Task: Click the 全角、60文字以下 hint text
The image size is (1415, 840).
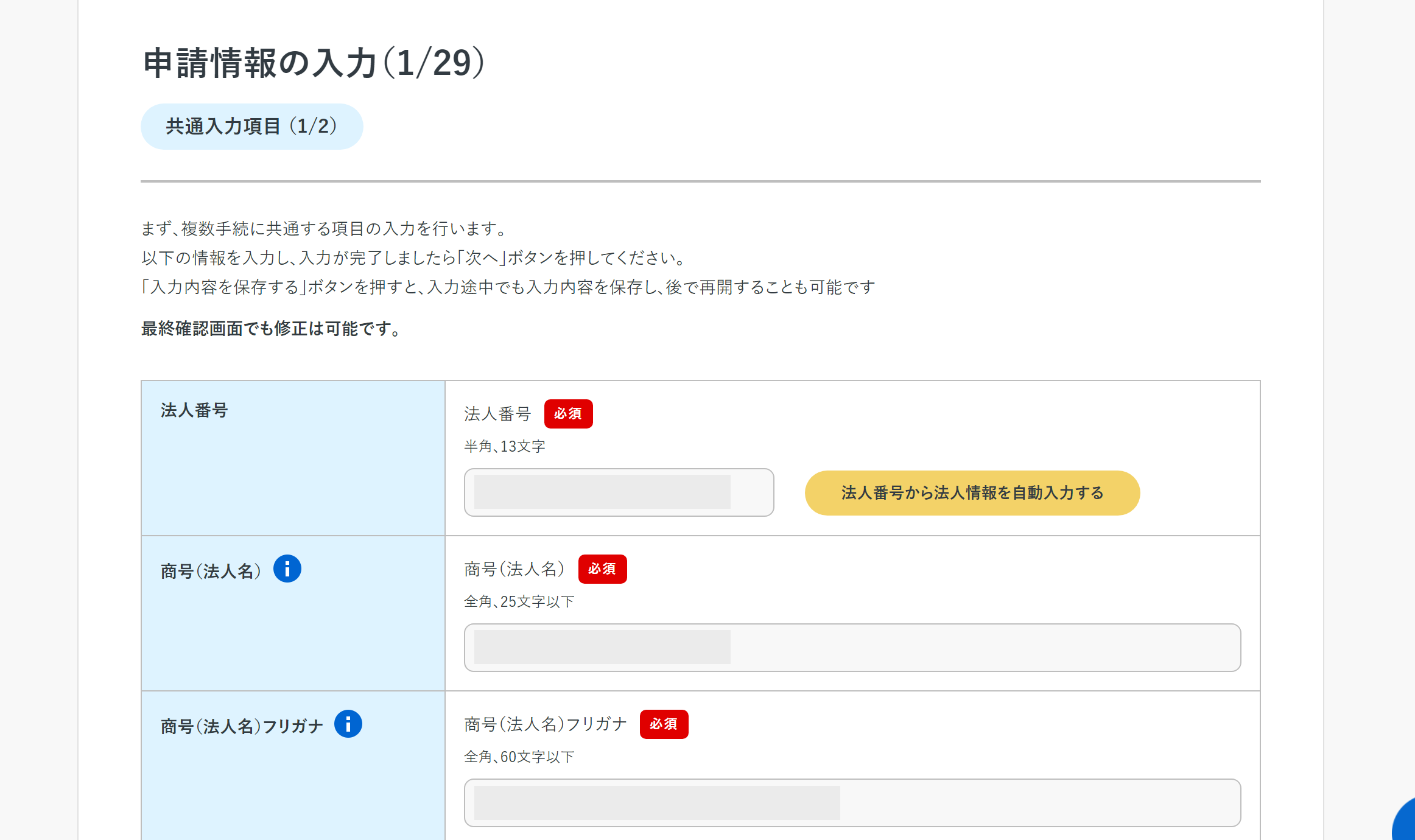Action: point(519,757)
